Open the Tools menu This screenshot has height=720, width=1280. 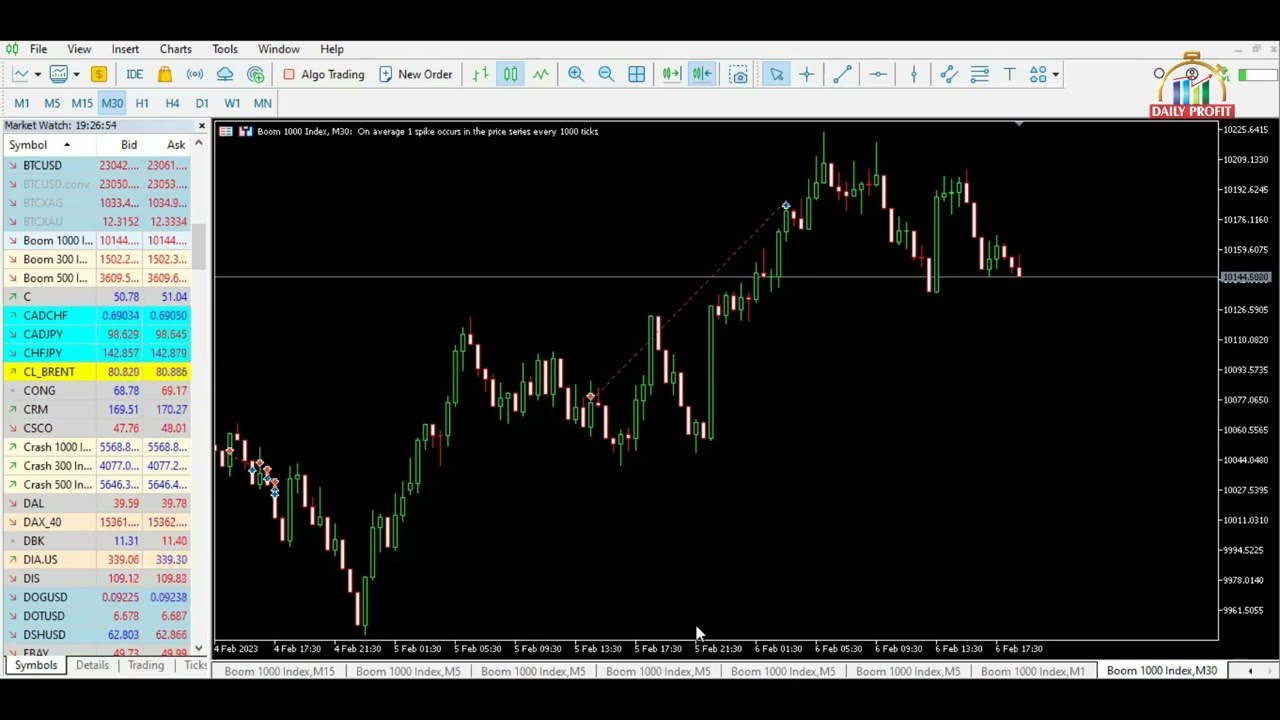pos(225,49)
